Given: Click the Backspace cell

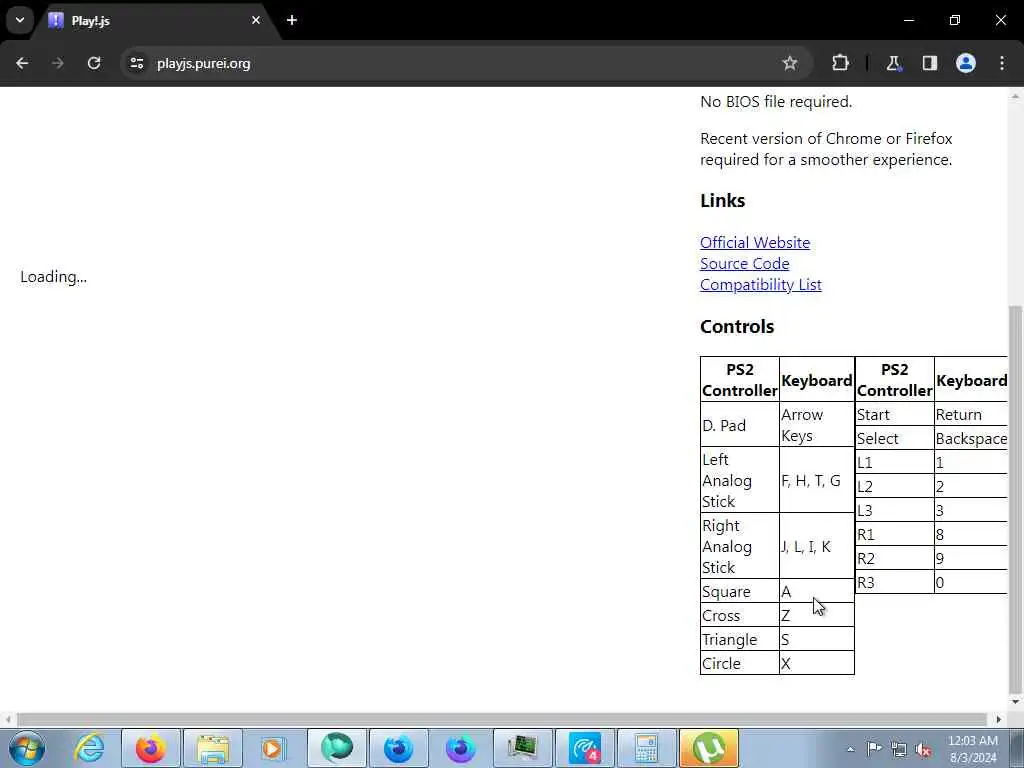Looking at the screenshot, I should pyautogui.click(x=972, y=439).
